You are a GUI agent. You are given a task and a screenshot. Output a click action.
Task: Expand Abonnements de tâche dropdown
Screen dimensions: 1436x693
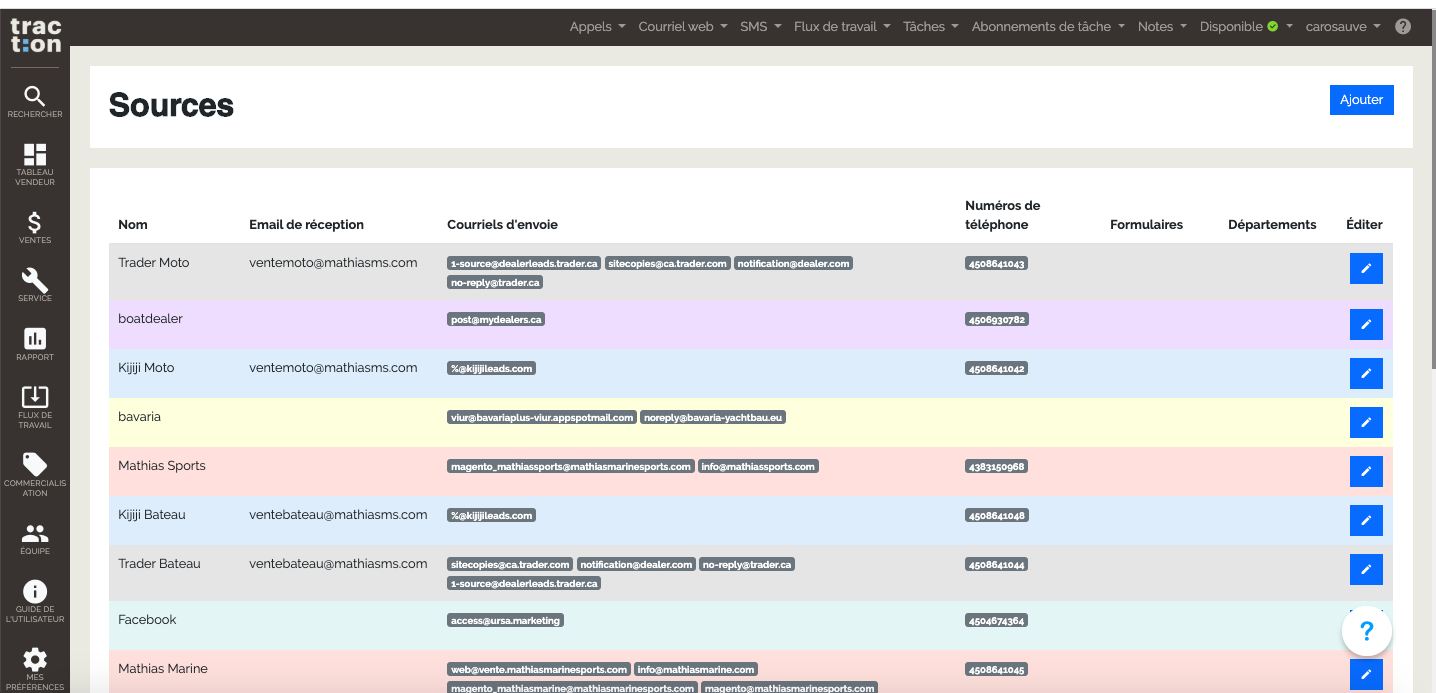tap(1048, 27)
